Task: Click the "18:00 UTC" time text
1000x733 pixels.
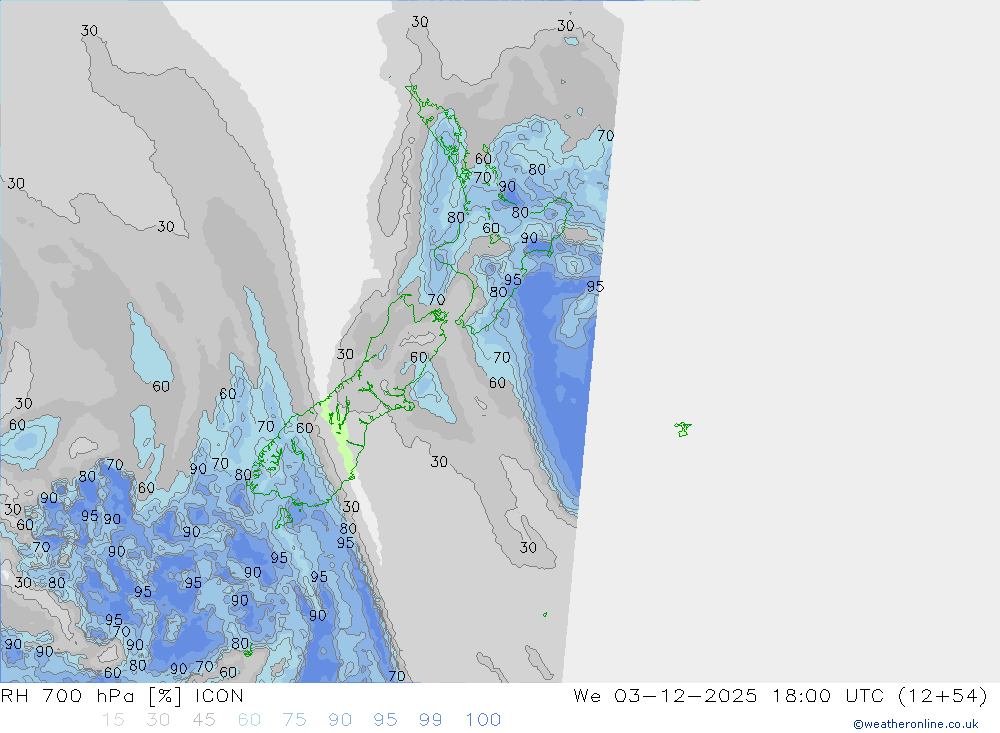Action: [x=828, y=696]
